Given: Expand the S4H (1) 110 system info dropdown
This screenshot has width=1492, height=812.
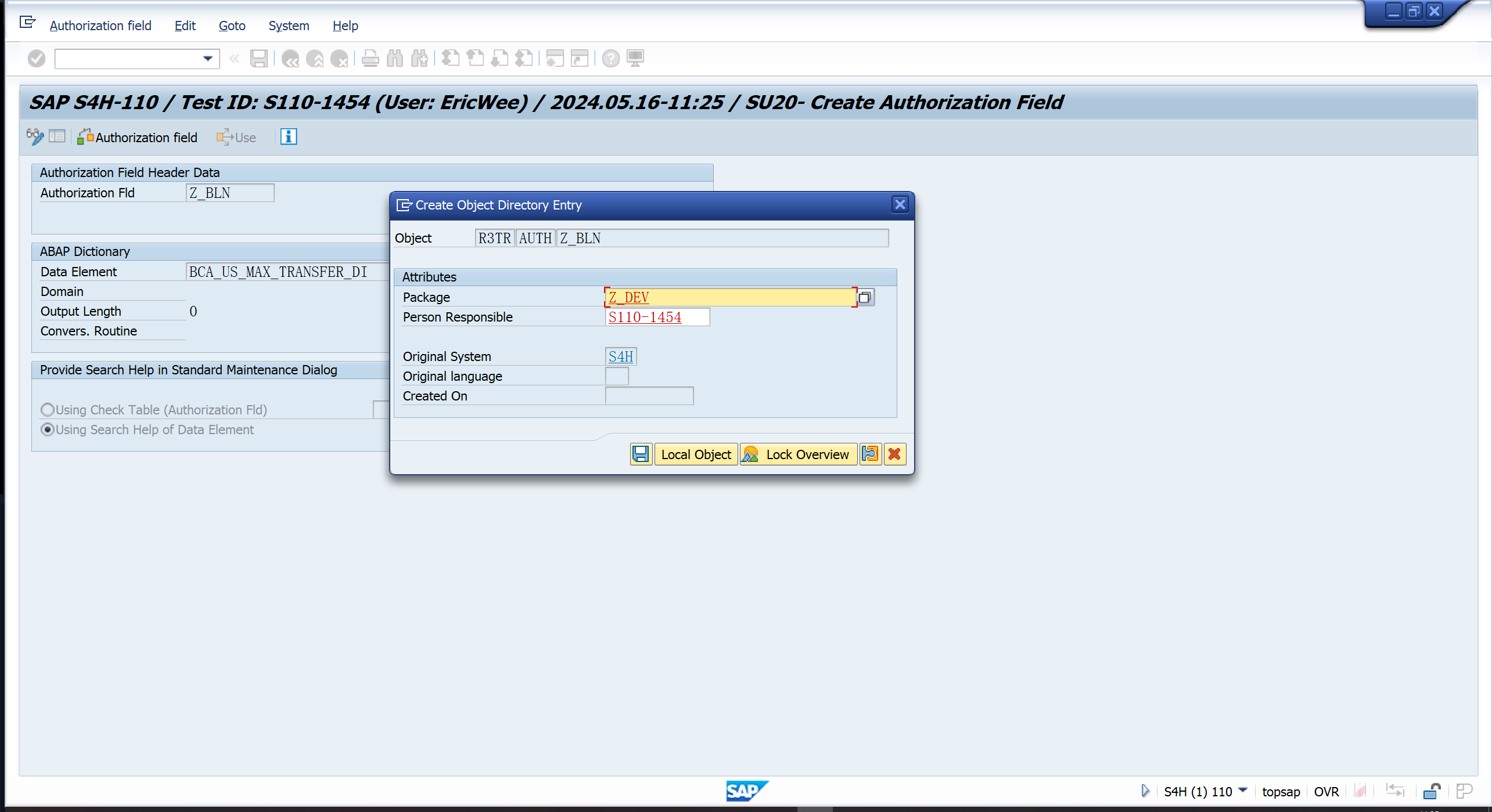Looking at the screenshot, I should point(1243,791).
